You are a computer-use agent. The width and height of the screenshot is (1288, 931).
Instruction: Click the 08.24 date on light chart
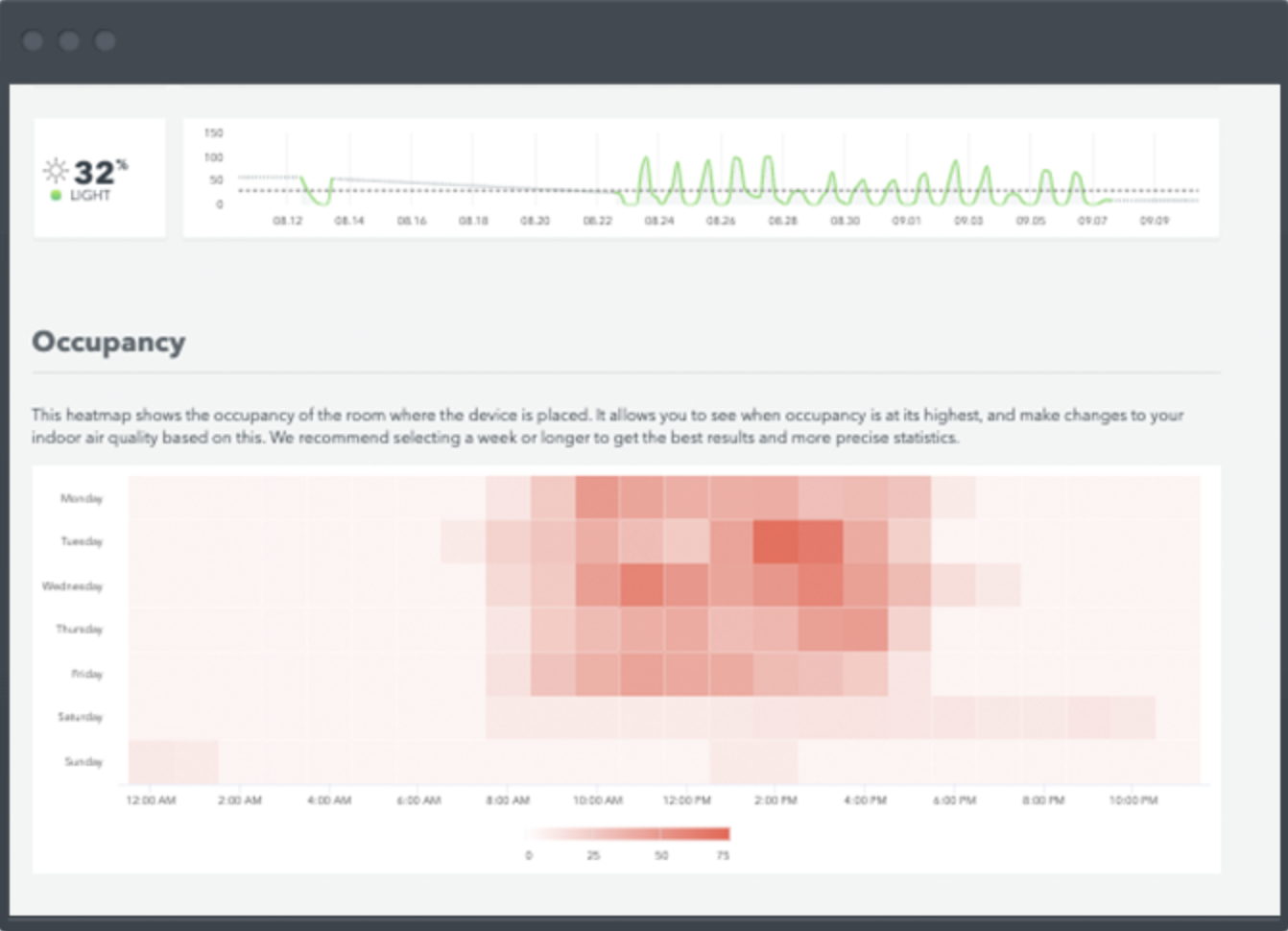pyautogui.click(x=659, y=221)
